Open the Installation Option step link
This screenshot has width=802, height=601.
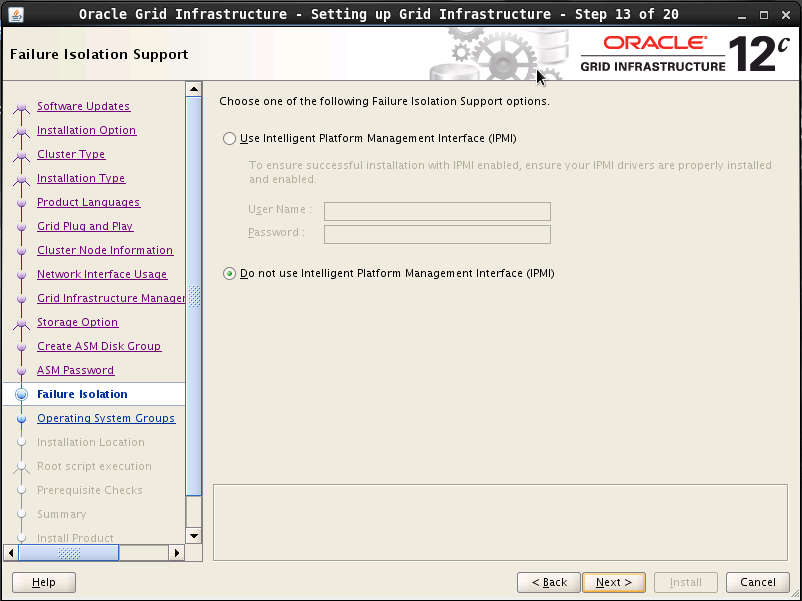(x=86, y=131)
